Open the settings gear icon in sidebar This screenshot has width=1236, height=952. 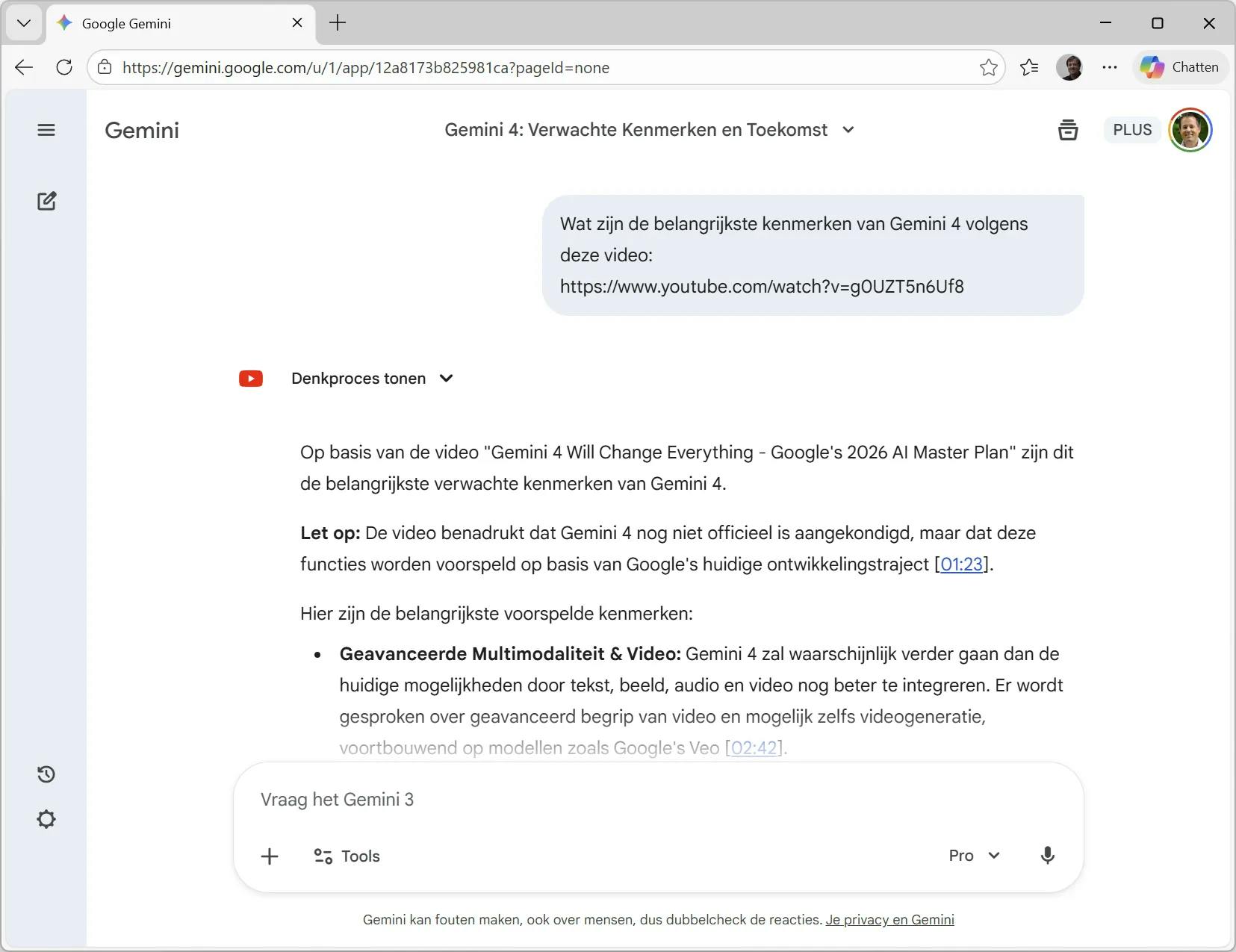pyautogui.click(x=46, y=819)
